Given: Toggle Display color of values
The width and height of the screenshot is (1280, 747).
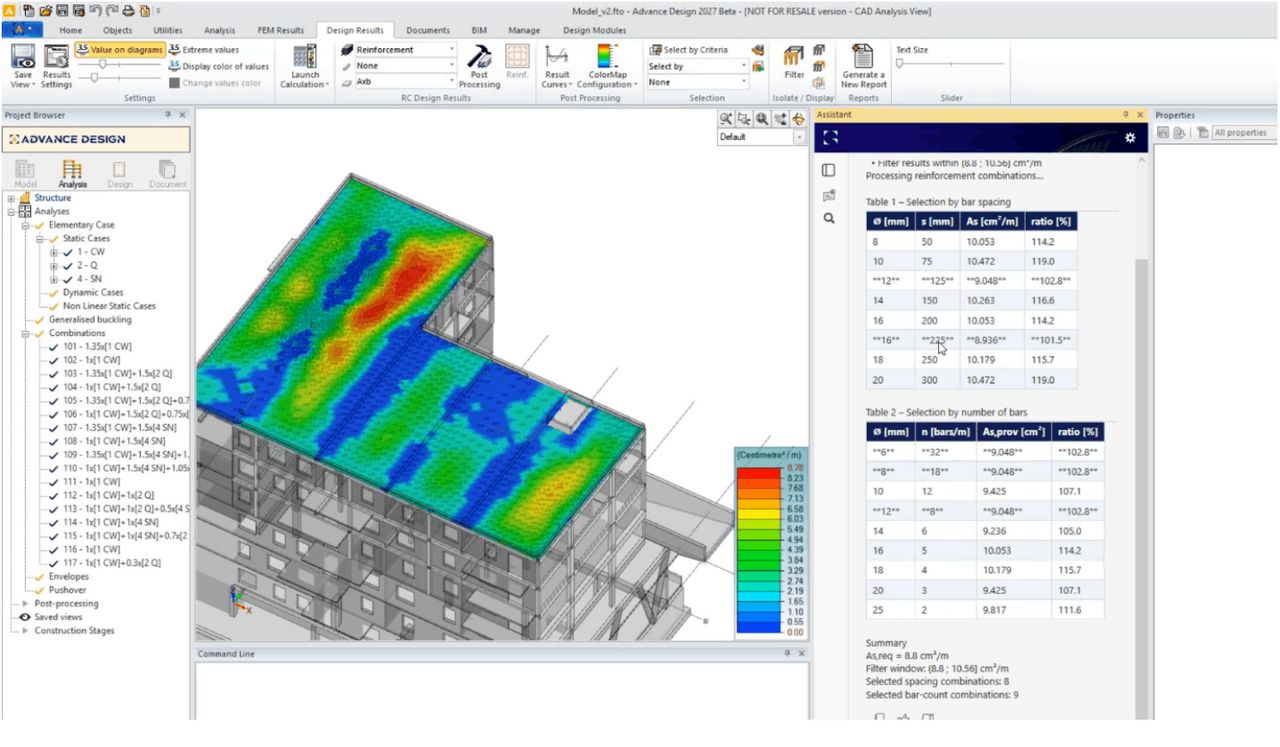Looking at the screenshot, I should 218,66.
